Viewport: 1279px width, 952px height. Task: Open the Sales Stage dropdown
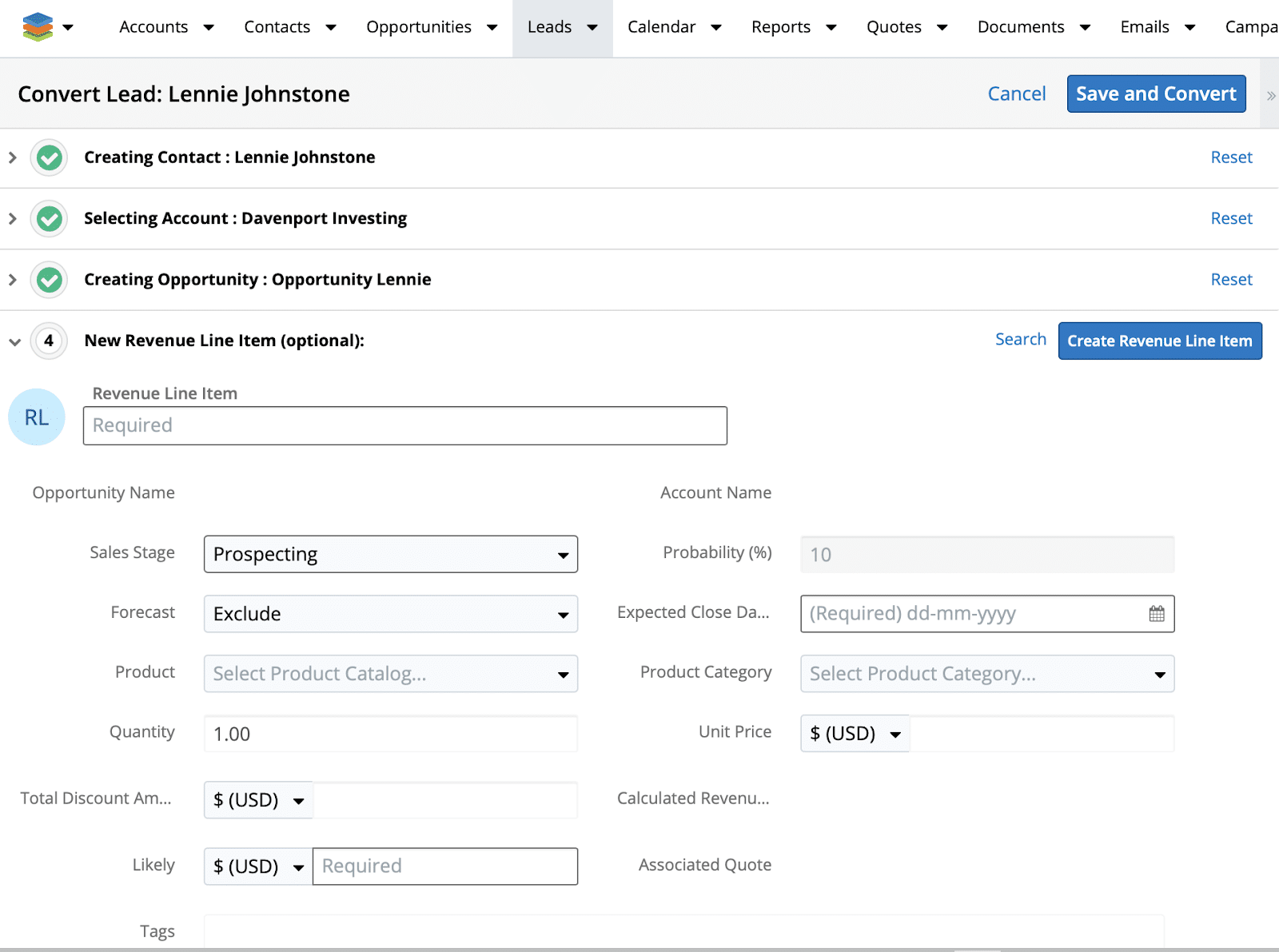(x=391, y=554)
